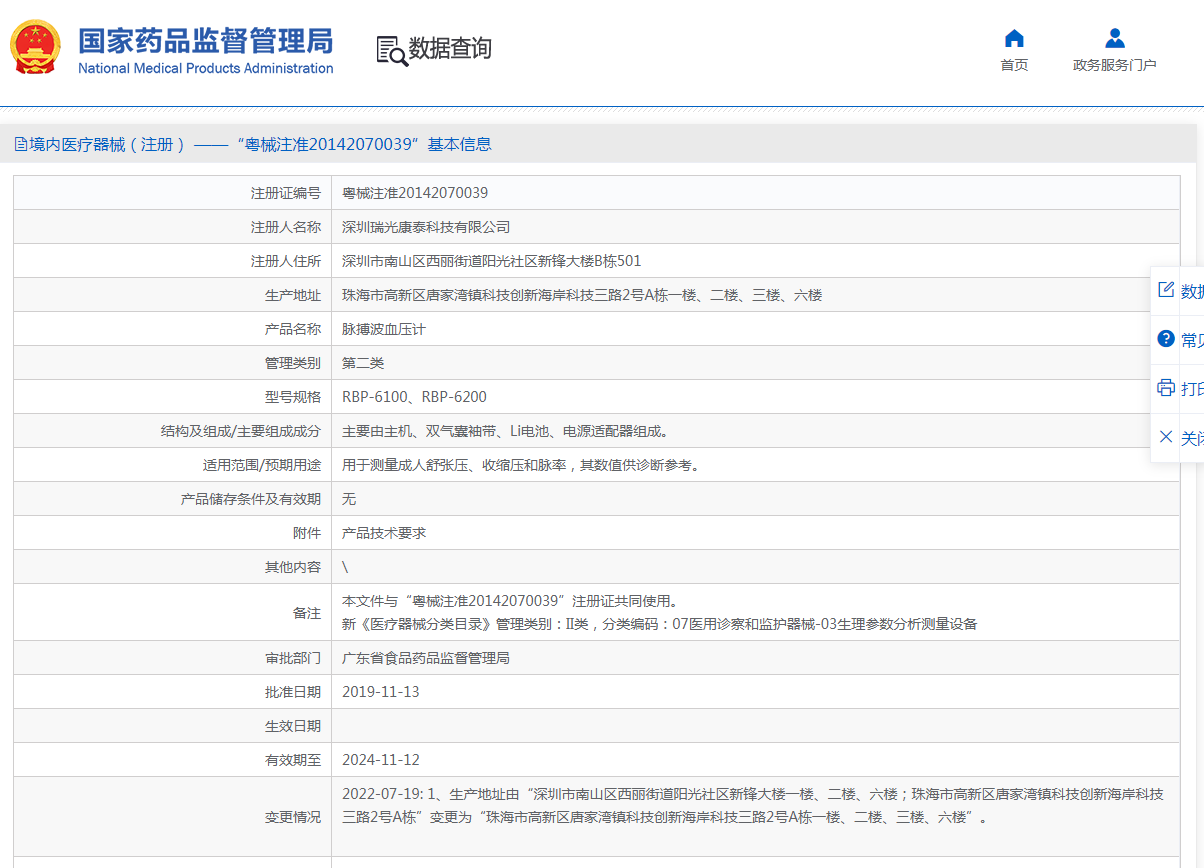Click the edit icon in side panel
1204x868 pixels.
click(1165, 290)
